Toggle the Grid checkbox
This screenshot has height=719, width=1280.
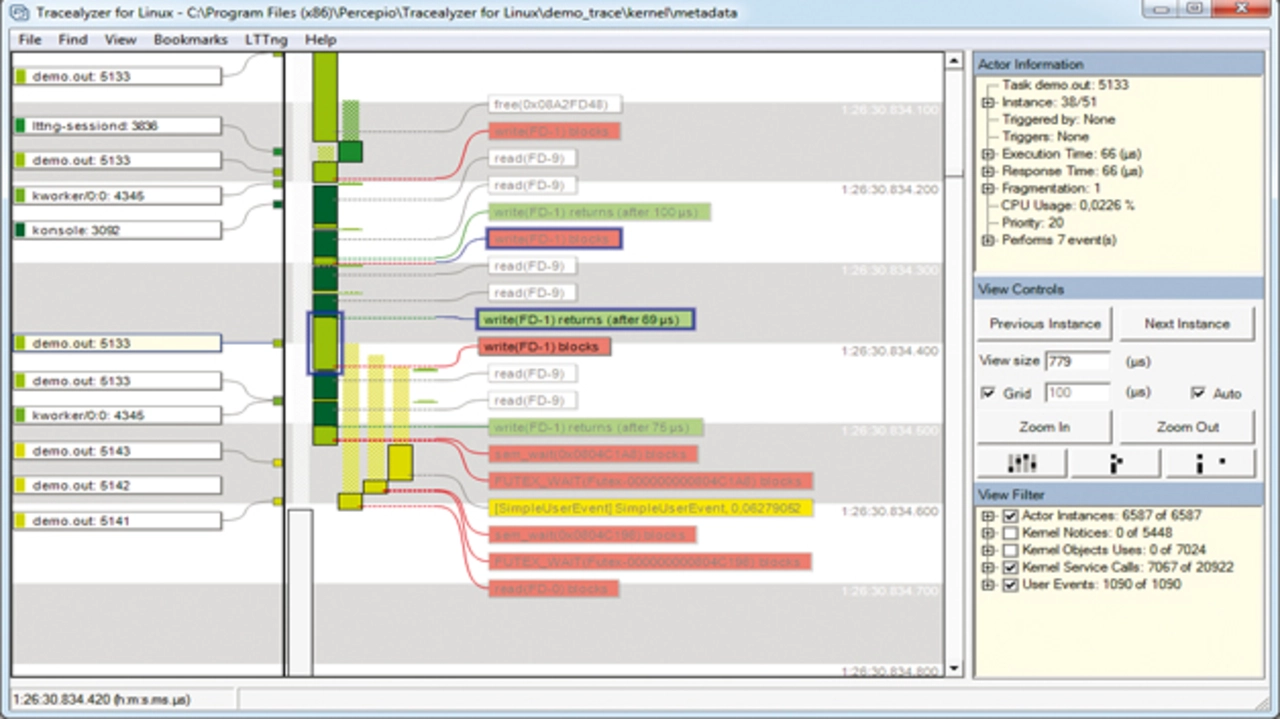988,393
